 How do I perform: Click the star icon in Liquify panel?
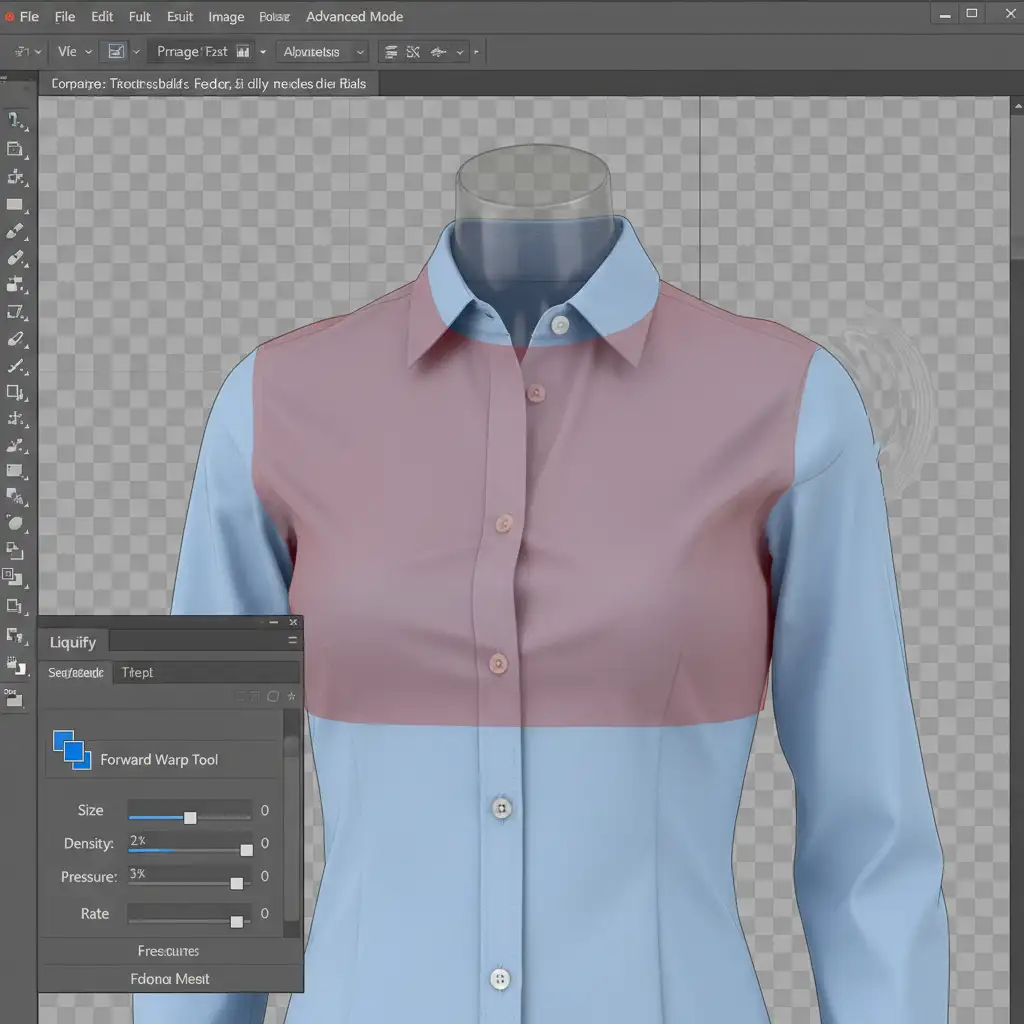[x=291, y=696]
